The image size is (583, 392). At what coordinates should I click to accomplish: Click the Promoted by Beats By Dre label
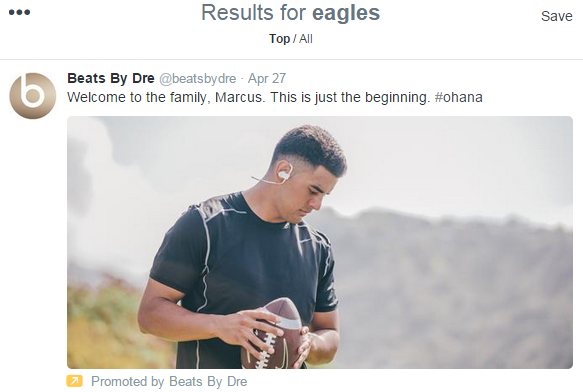(169, 382)
